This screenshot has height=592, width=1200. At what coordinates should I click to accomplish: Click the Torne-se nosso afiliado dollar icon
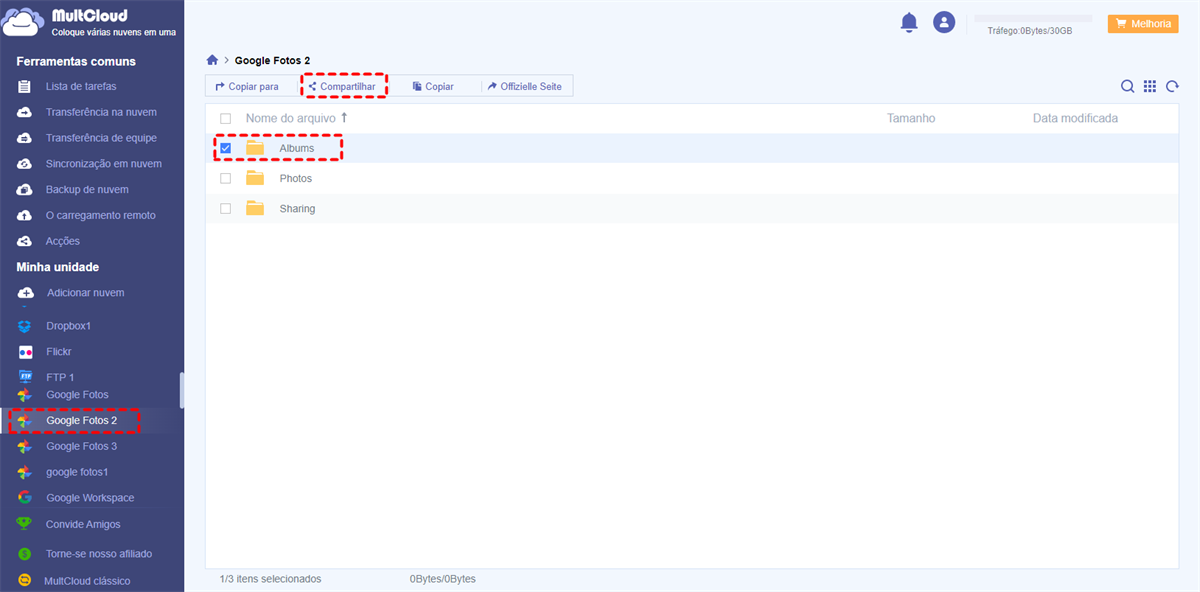click(x=25, y=553)
